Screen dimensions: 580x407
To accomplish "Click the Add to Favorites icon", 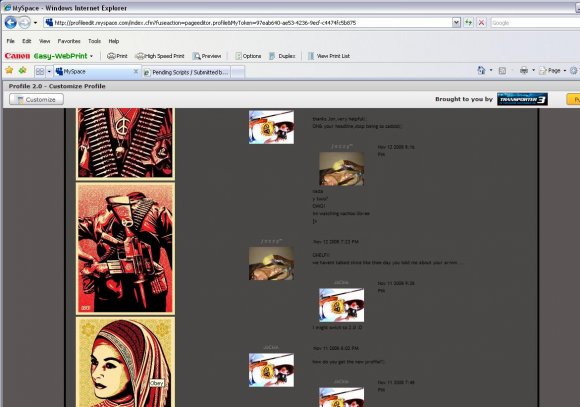I will coord(23,70).
